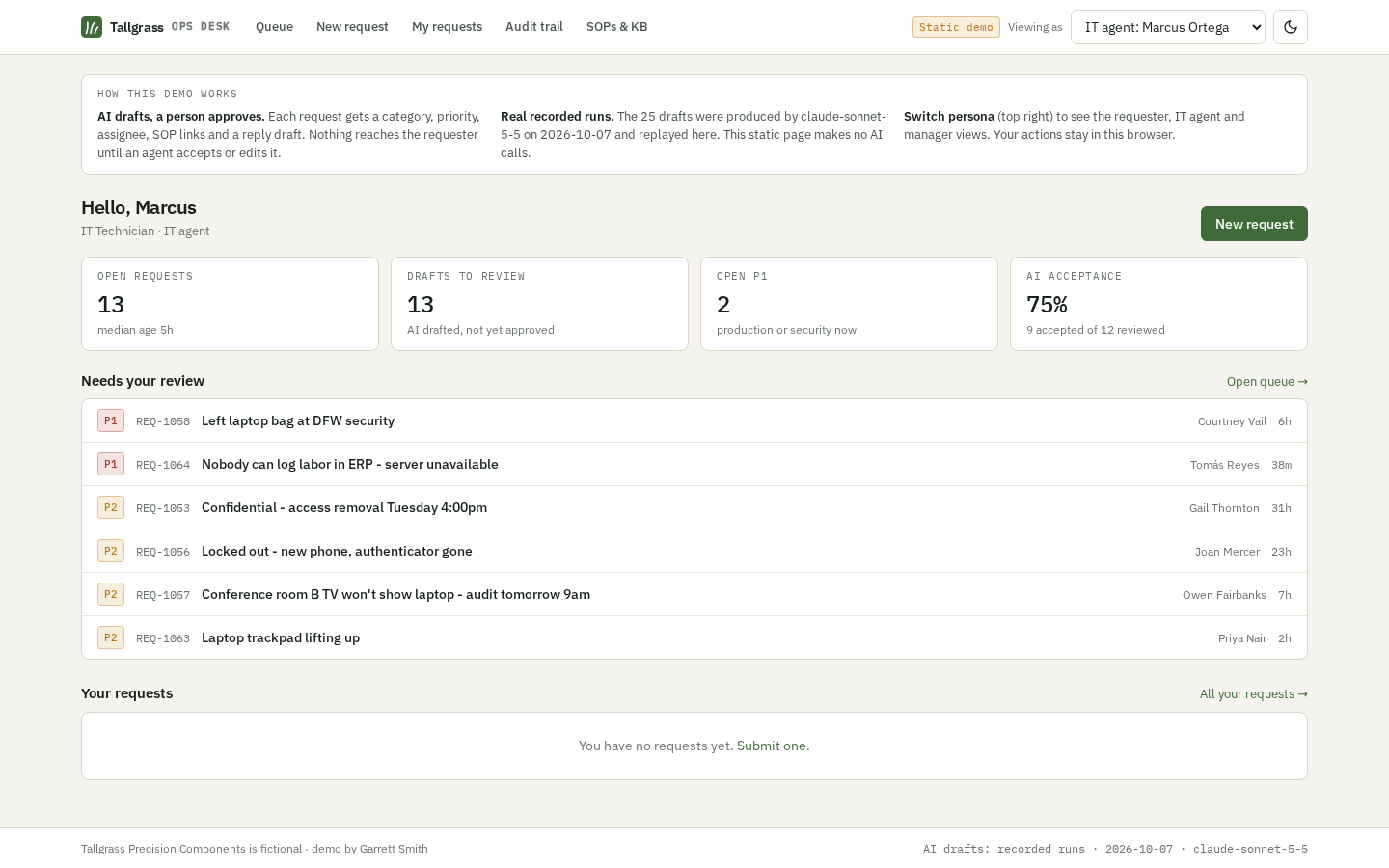The height and width of the screenshot is (868, 1389).
Task: Click requester name Priya Nair
Action: (1242, 638)
